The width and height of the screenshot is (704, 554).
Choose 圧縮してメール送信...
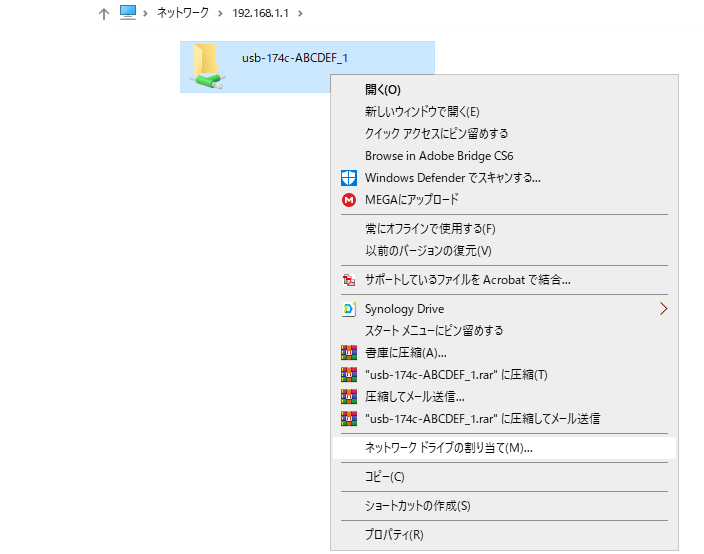(x=504, y=397)
